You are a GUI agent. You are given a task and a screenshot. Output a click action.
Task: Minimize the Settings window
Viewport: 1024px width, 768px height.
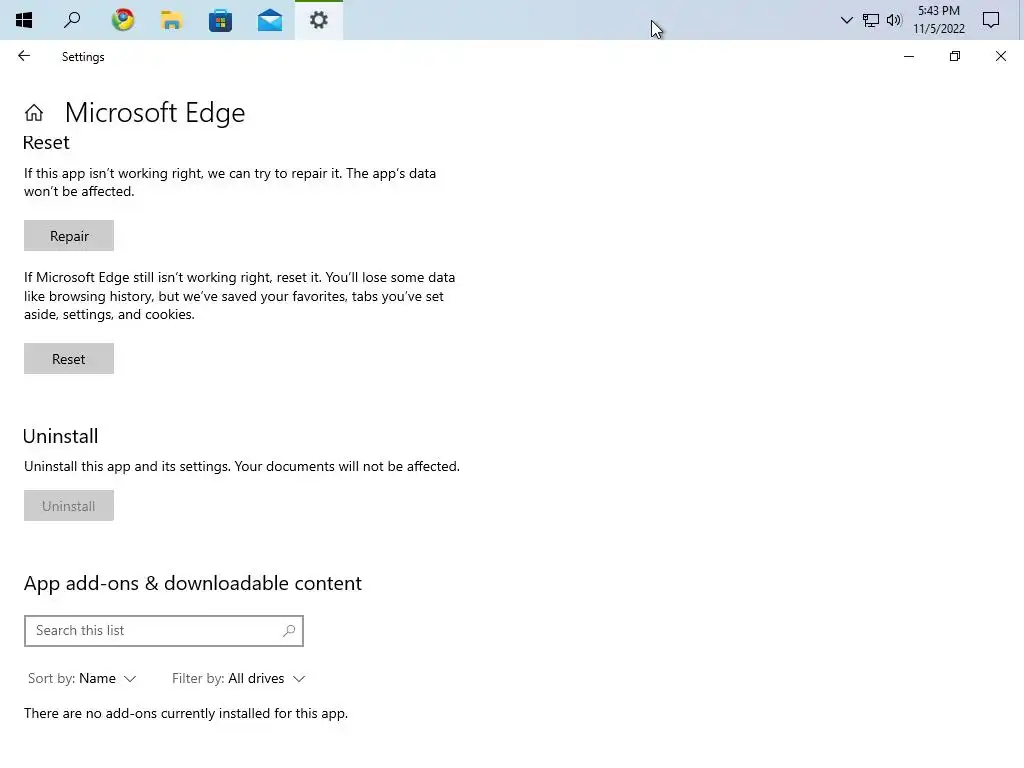click(x=908, y=56)
